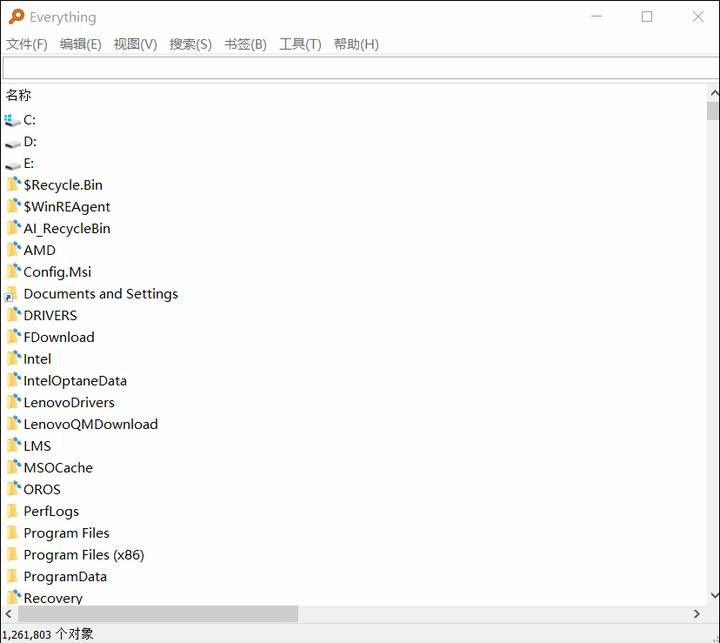Image resolution: width=720 pixels, height=643 pixels.
Task: Open the 帮助(H) menu
Action: (x=356, y=44)
